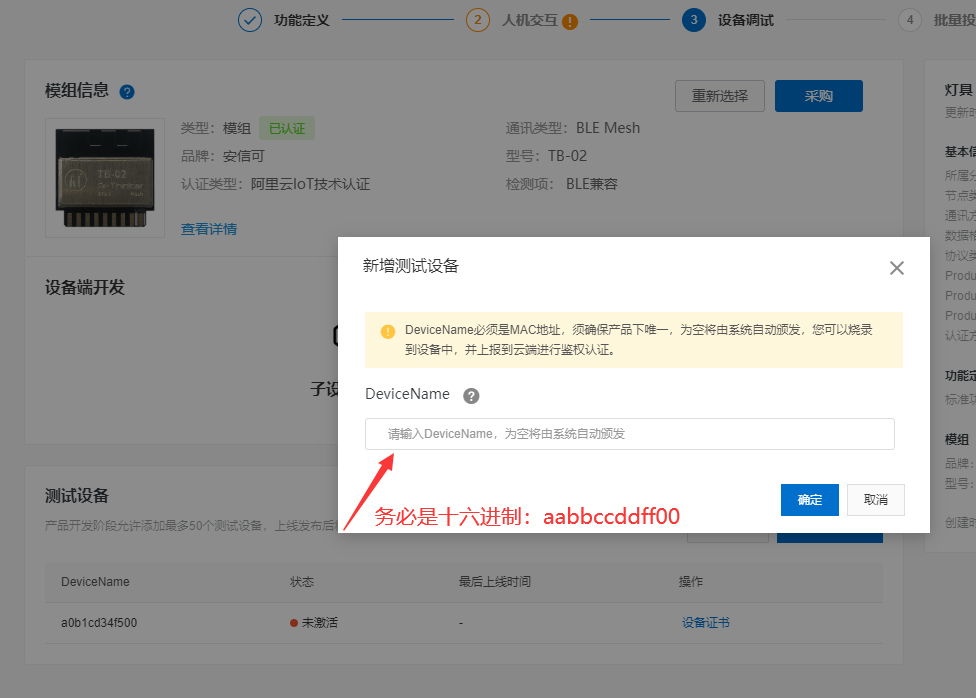The image size is (976, 698).
Task: Confirm the dialog with the 确定 button
Action: tap(809, 500)
